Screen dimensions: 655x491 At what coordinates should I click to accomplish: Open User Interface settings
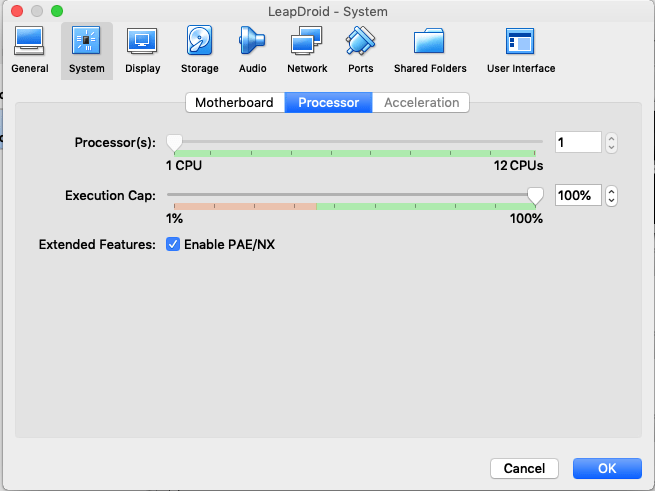(x=520, y=49)
